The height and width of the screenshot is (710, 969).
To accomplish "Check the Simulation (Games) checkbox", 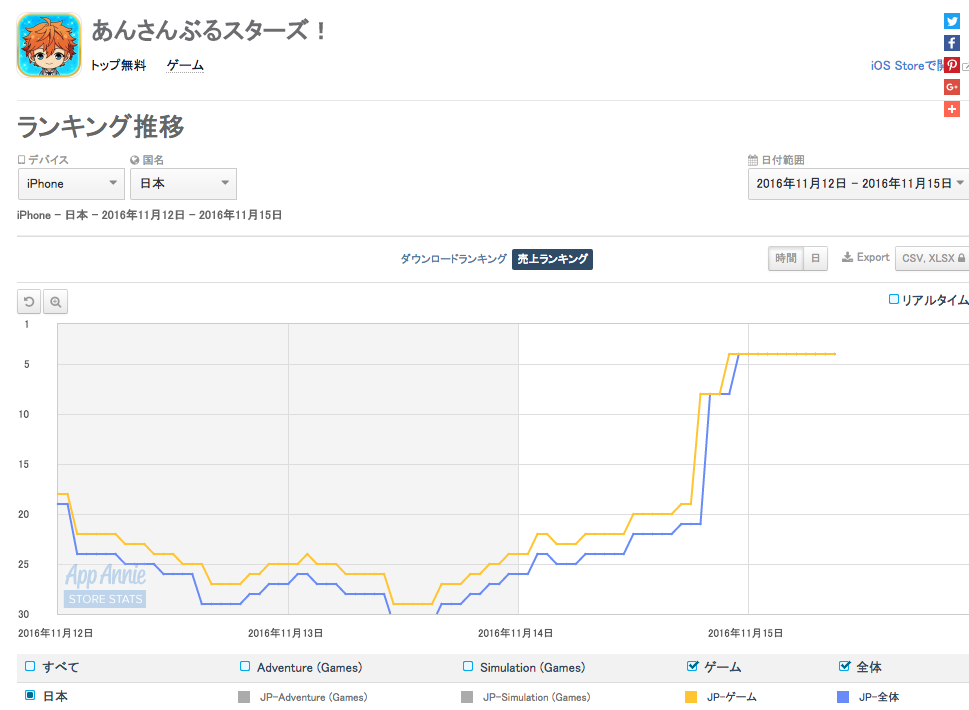I will tap(468, 666).
